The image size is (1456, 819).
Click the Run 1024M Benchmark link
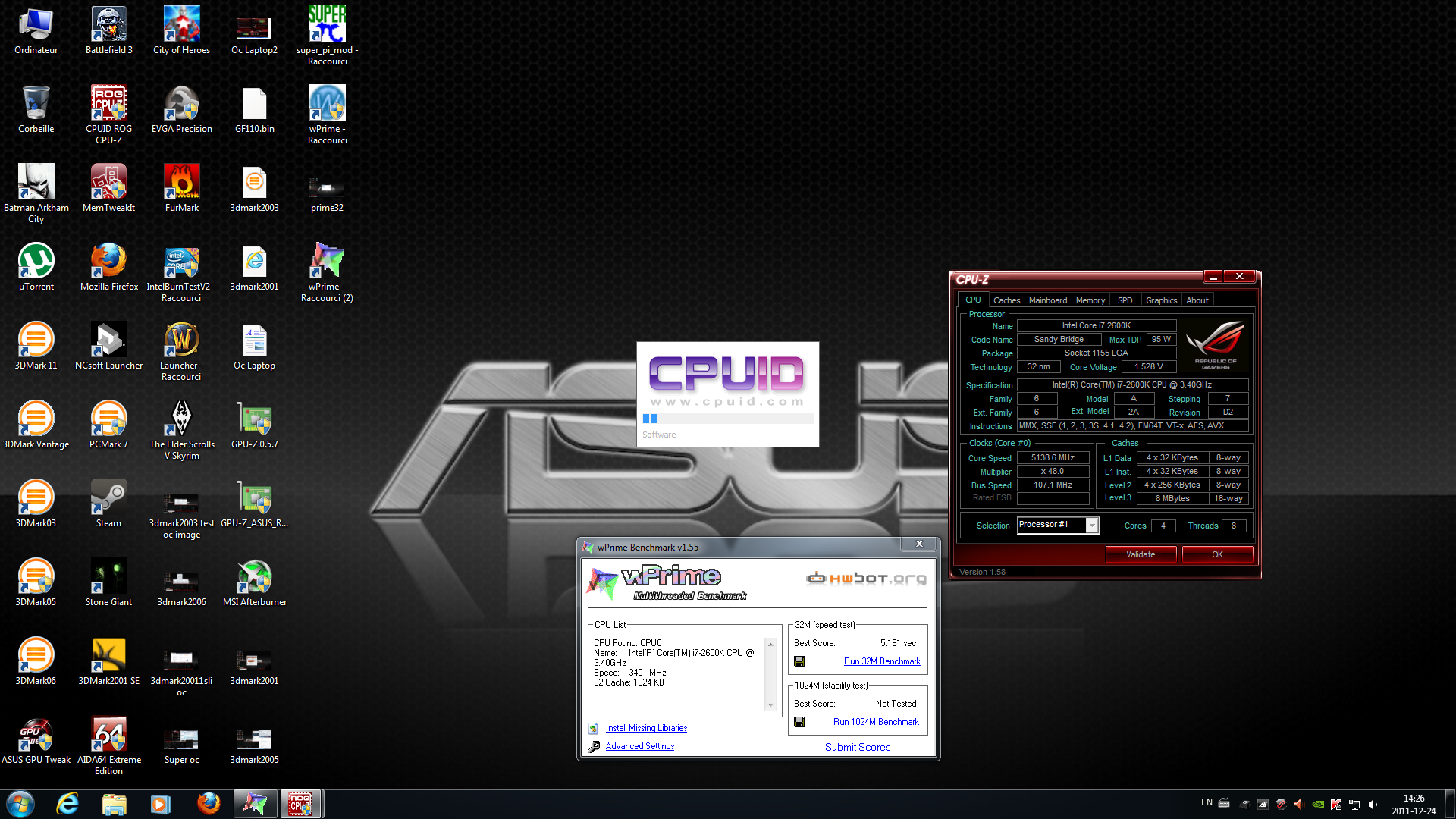[876, 722]
